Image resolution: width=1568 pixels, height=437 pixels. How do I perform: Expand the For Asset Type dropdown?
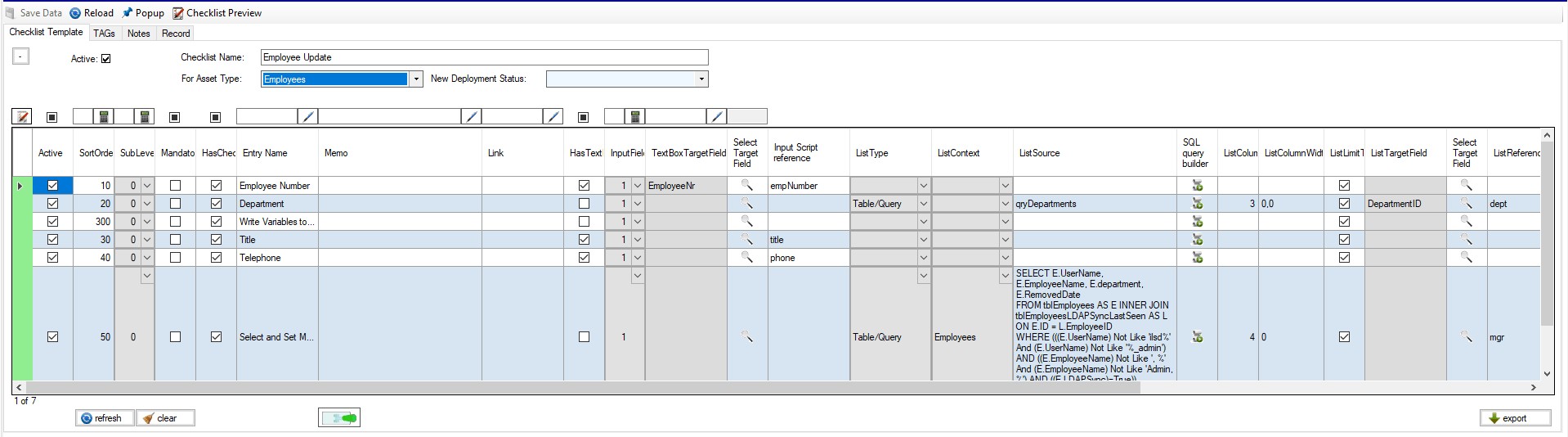pyautogui.click(x=416, y=79)
